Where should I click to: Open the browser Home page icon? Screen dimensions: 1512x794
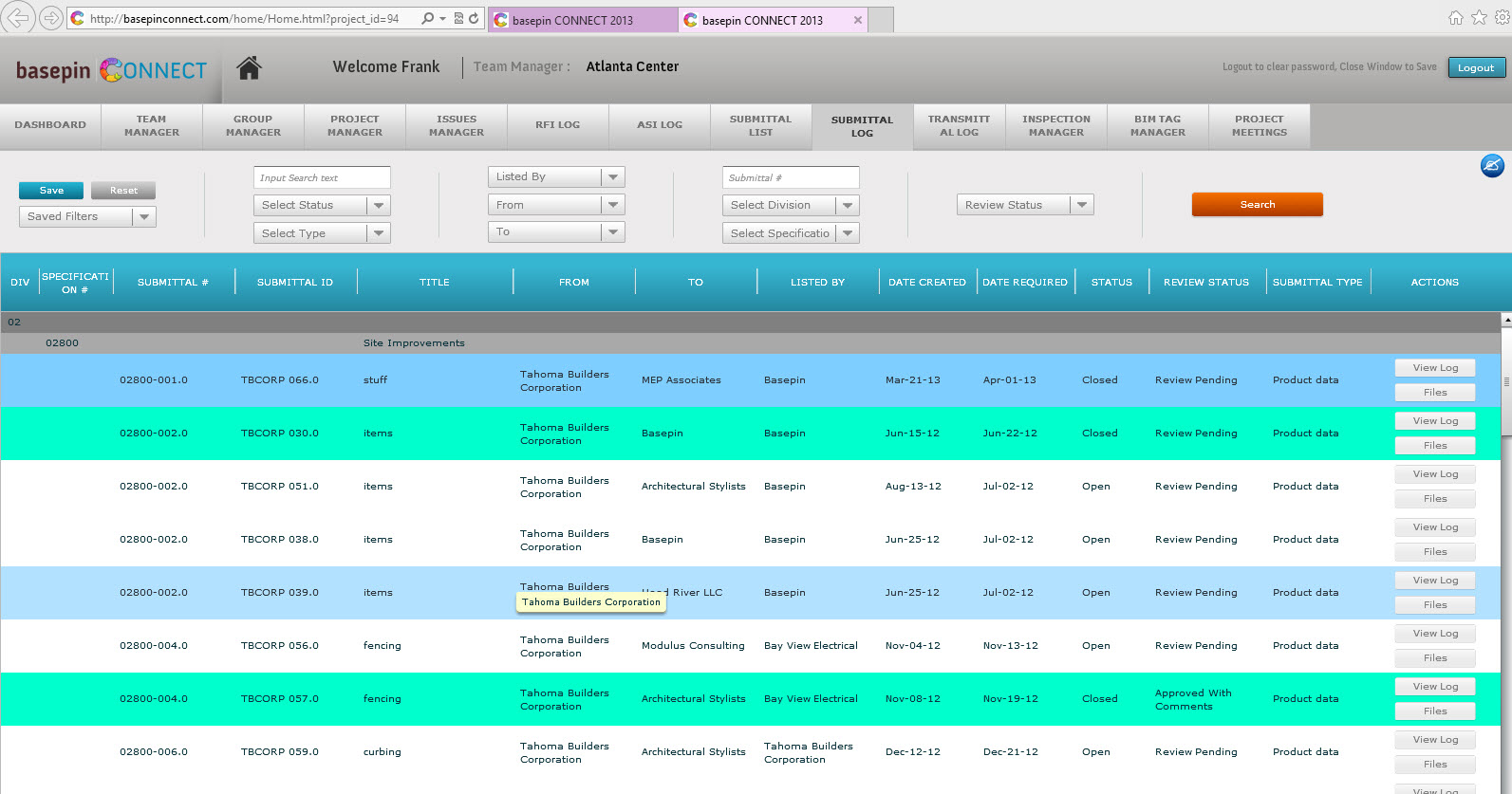tap(1456, 18)
